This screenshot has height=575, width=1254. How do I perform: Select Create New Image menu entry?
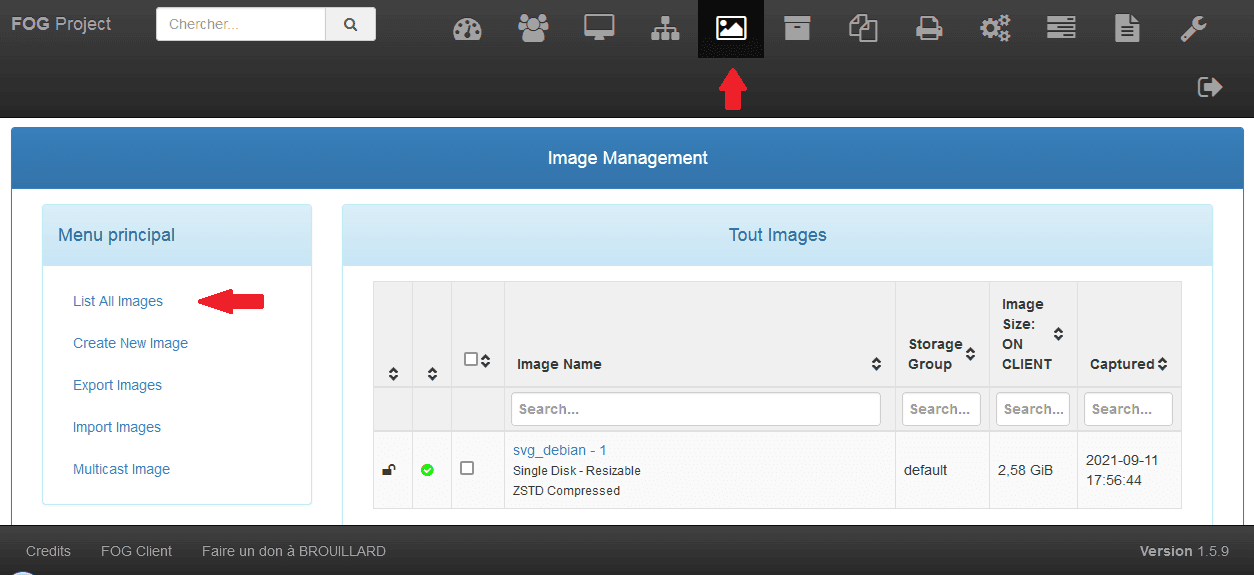pos(130,343)
